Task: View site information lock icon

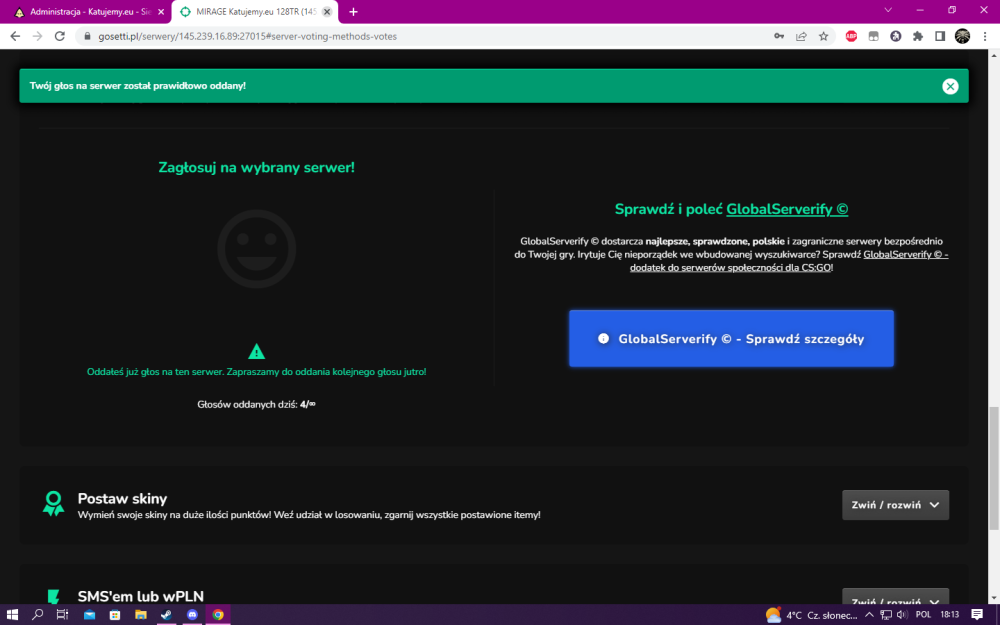Action: 88,36
